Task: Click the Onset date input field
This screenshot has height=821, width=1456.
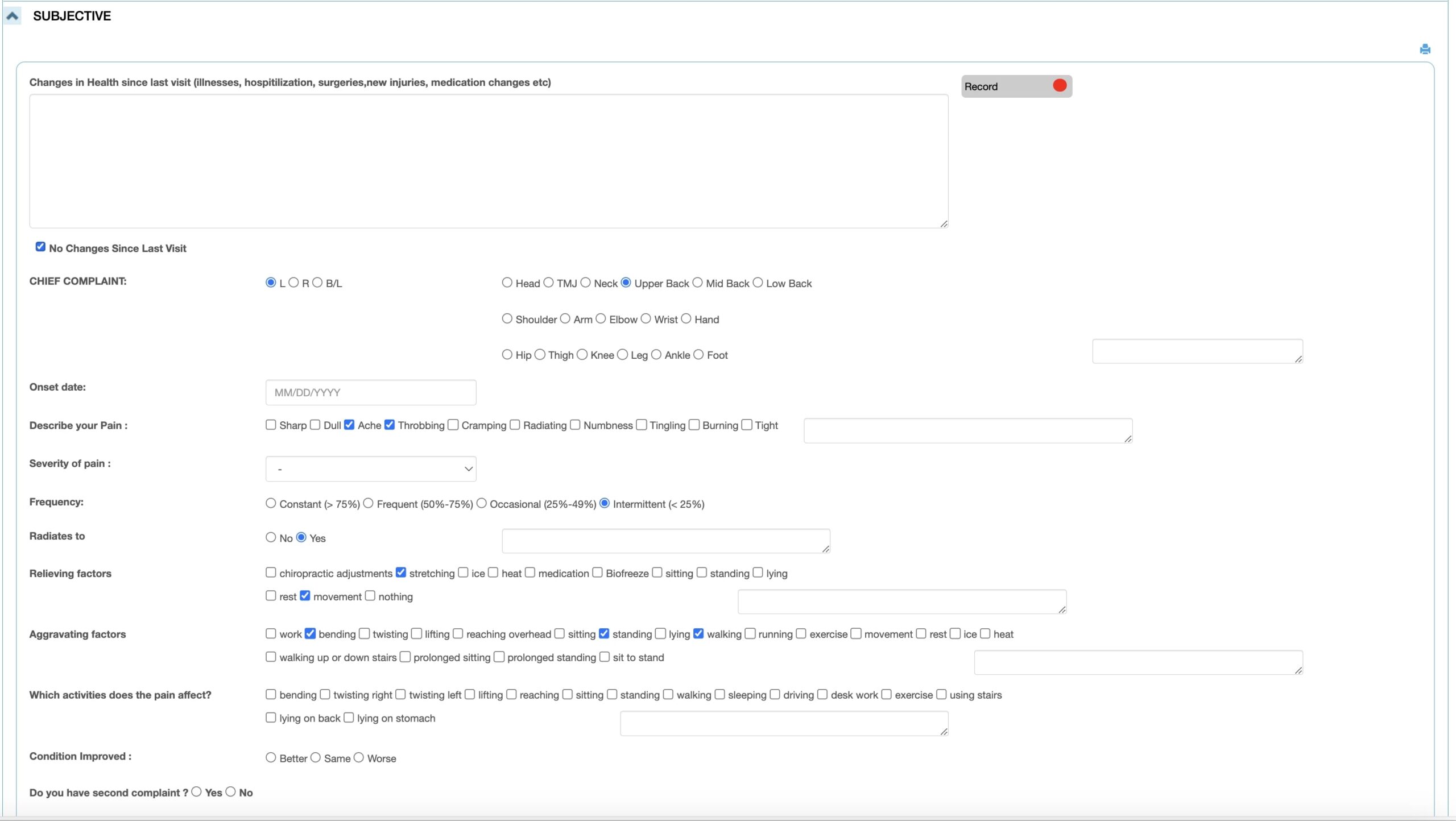Action: 370,392
